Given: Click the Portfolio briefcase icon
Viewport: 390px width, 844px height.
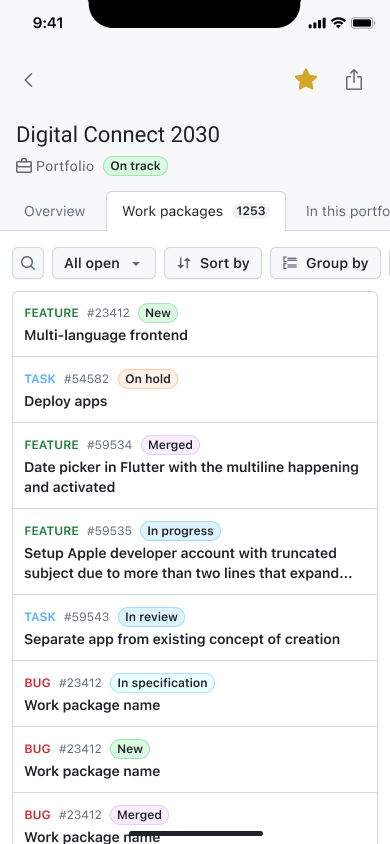Looking at the screenshot, I should [24, 166].
